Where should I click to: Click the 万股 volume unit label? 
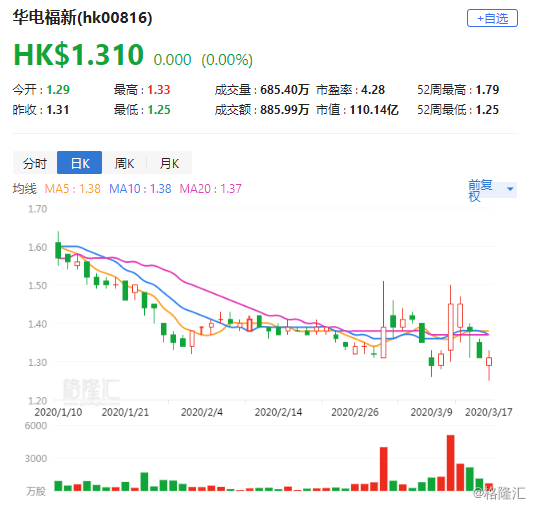[36, 491]
